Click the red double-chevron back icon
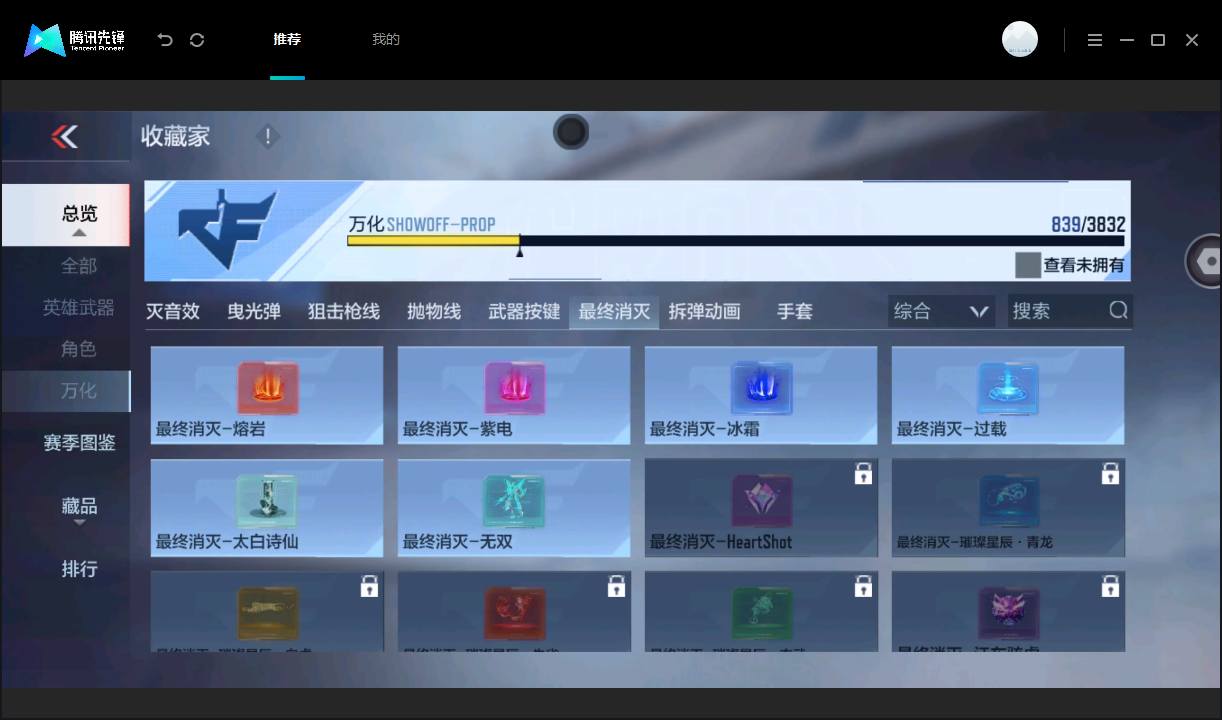Viewport: 1222px width, 720px height. point(65,136)
